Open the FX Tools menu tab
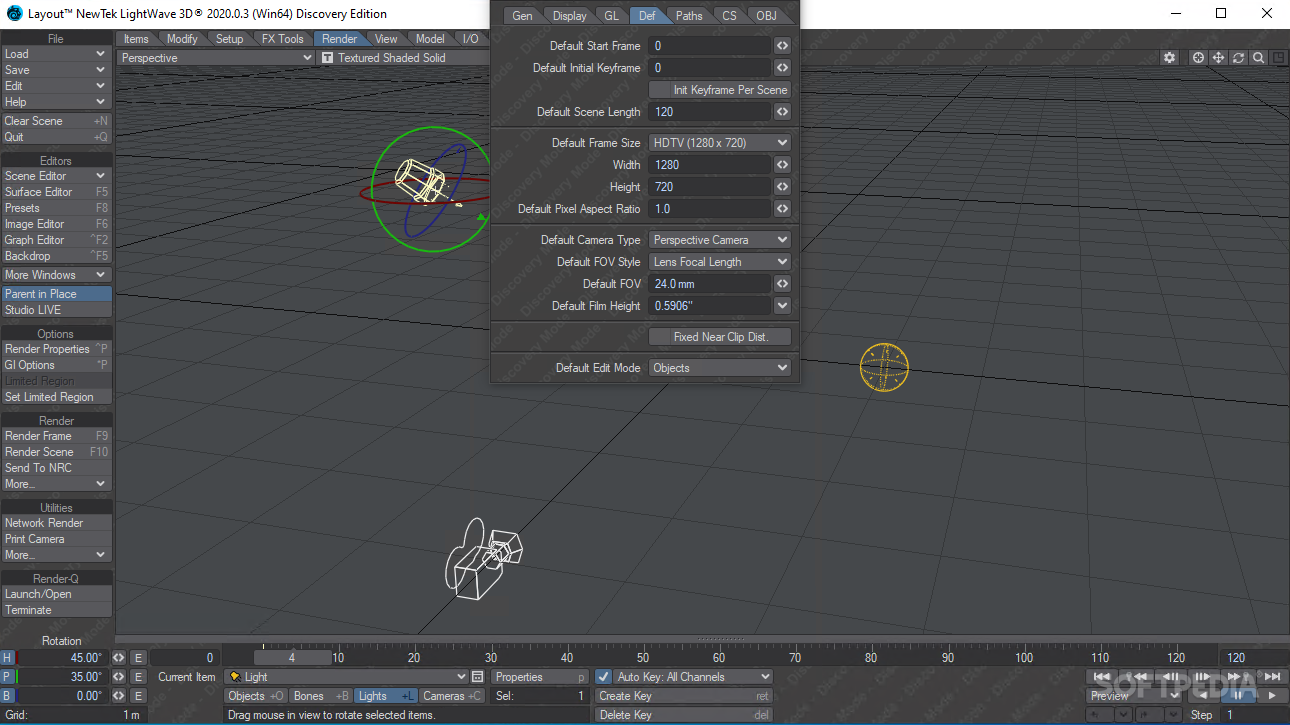Screen dimensions: 1290x725 283,39
